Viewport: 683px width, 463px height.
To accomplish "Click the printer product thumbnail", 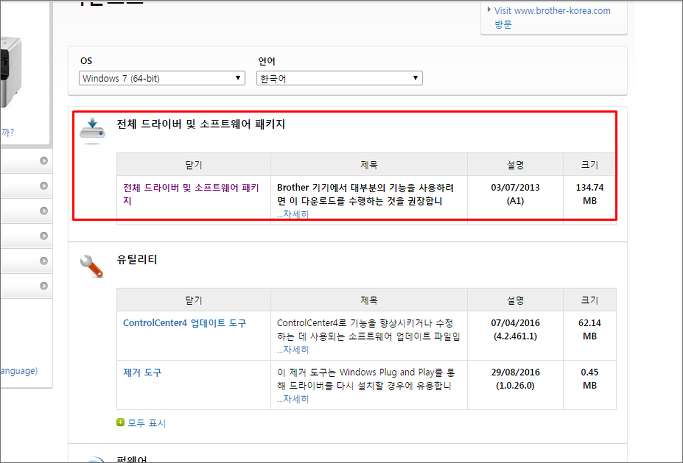I will [10, 72].
